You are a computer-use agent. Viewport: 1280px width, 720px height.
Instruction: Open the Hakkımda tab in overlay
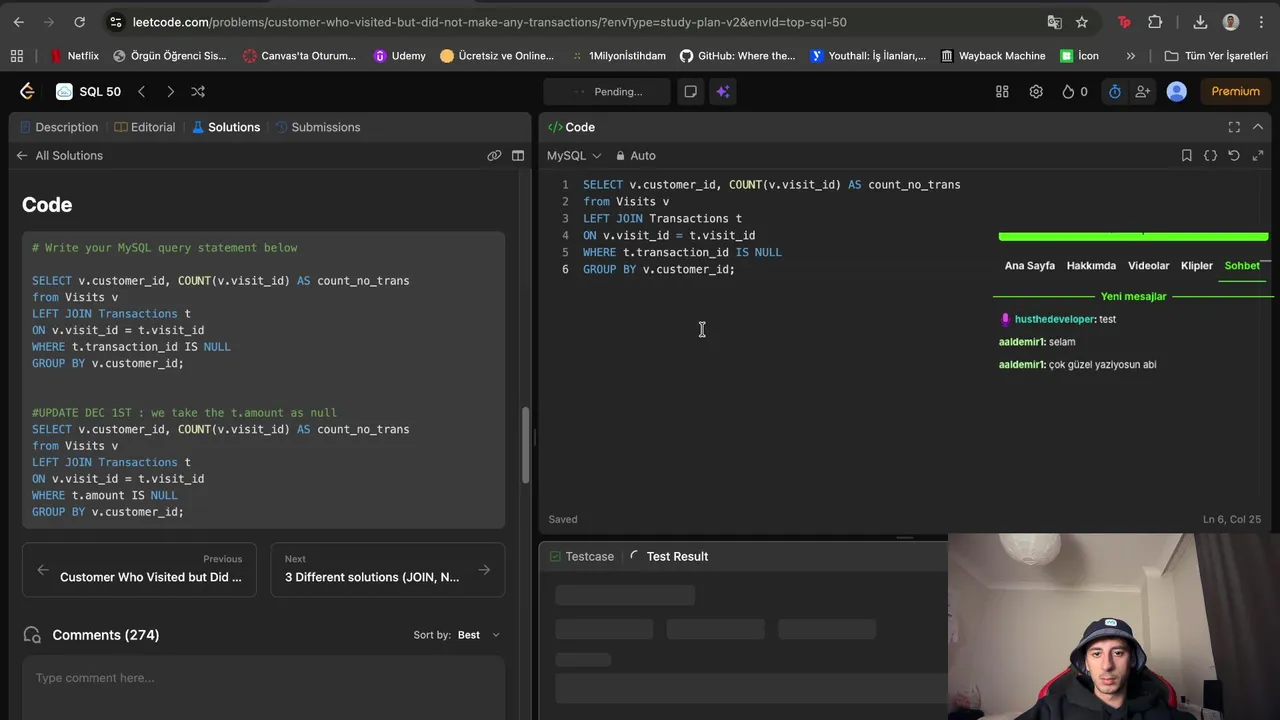tap(1091, 265)
